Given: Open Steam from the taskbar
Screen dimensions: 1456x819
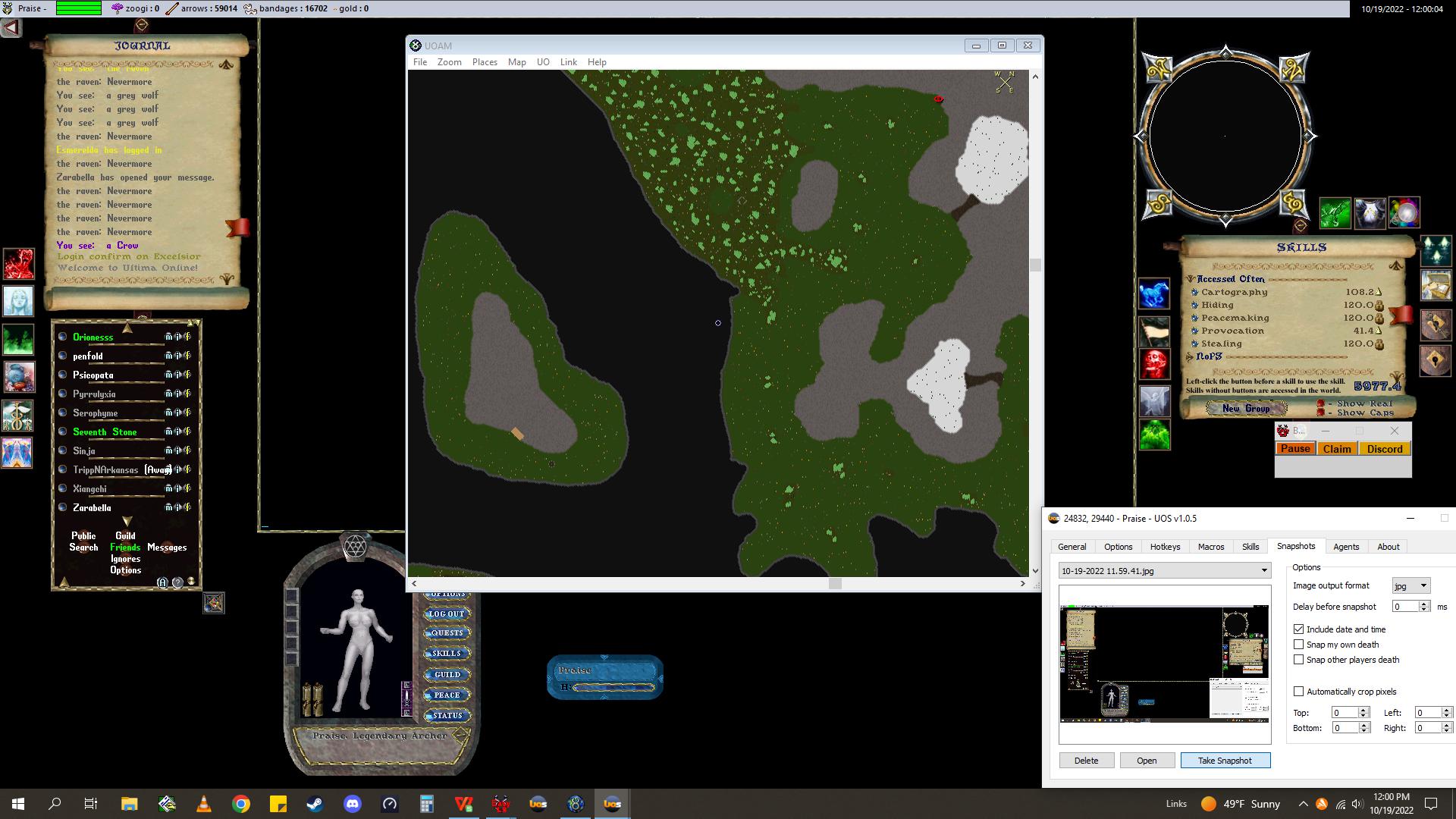Looking at the screenshot, I should [x=315, y=804].
